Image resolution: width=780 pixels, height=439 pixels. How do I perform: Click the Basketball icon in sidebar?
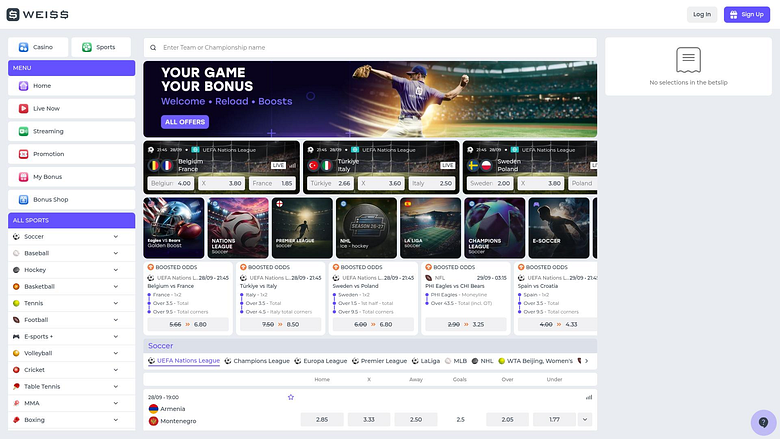click(x=16, y=286)
